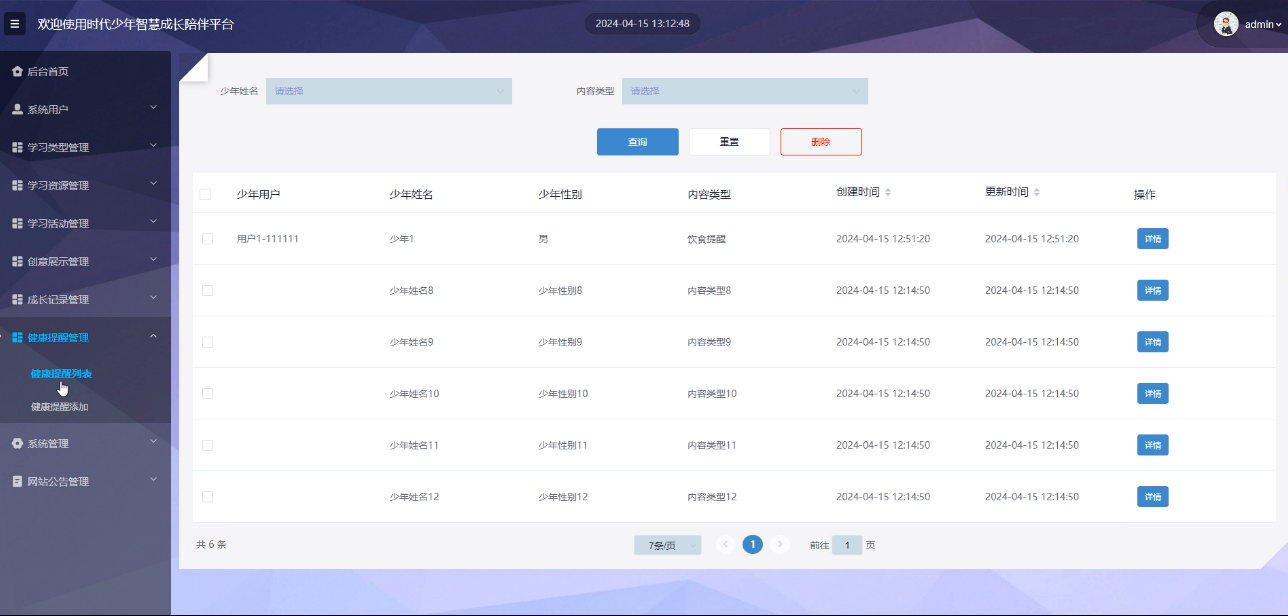The image size is (1288, 616).
Task: Open 详情 for 少年姓名12 row
Action: [1153, 497]
